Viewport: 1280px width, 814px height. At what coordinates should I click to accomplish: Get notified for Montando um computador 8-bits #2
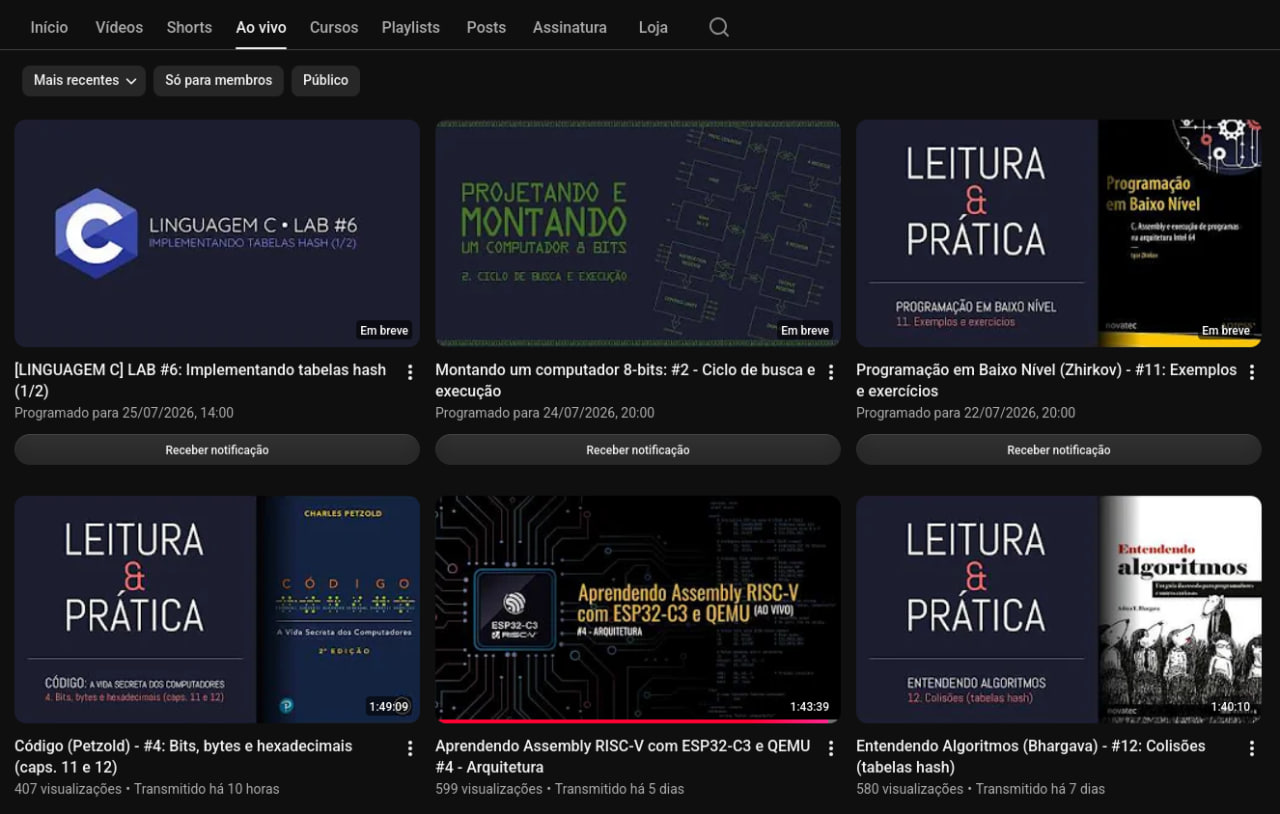[x=638, y=450]
